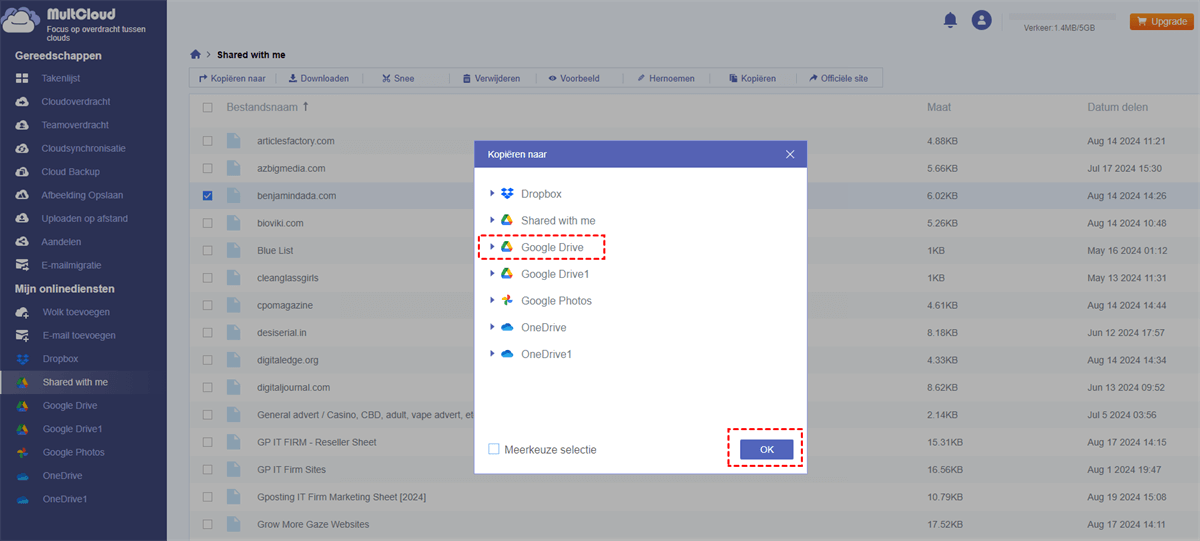Screen dimensions: 1200x541
Task: Click the Google Photos pinwheel in dialog
Action: pyautogui.click(x=507, y=300)
